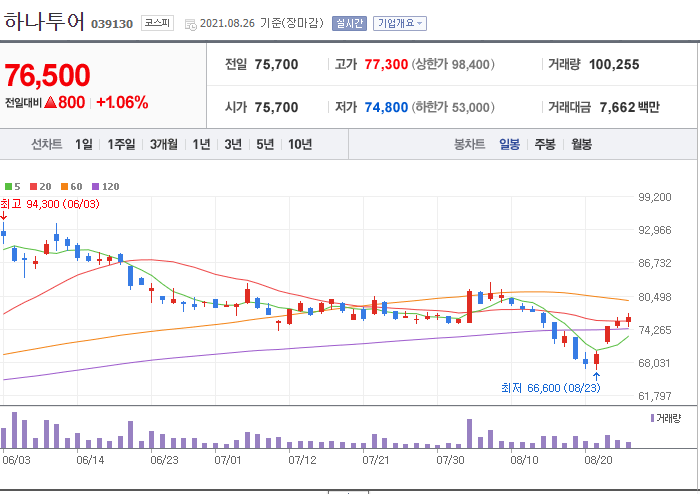Click the 06/14 date axis label
Screen dimensions: 700x494
[90, 460]
